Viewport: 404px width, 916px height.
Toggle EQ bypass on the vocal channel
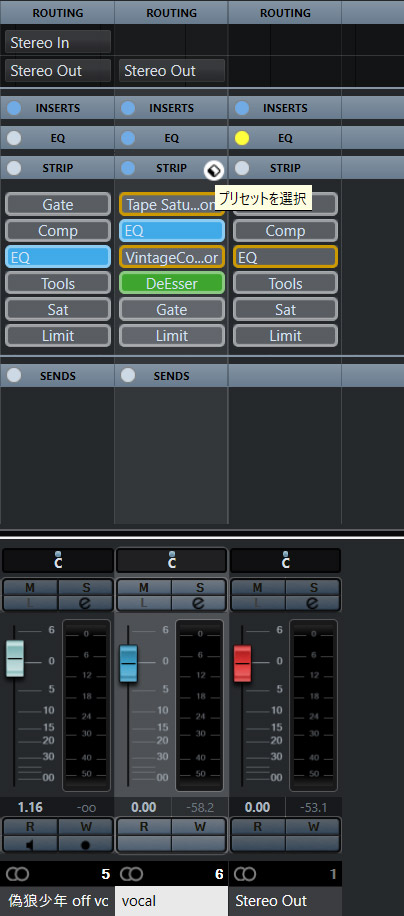128,138
